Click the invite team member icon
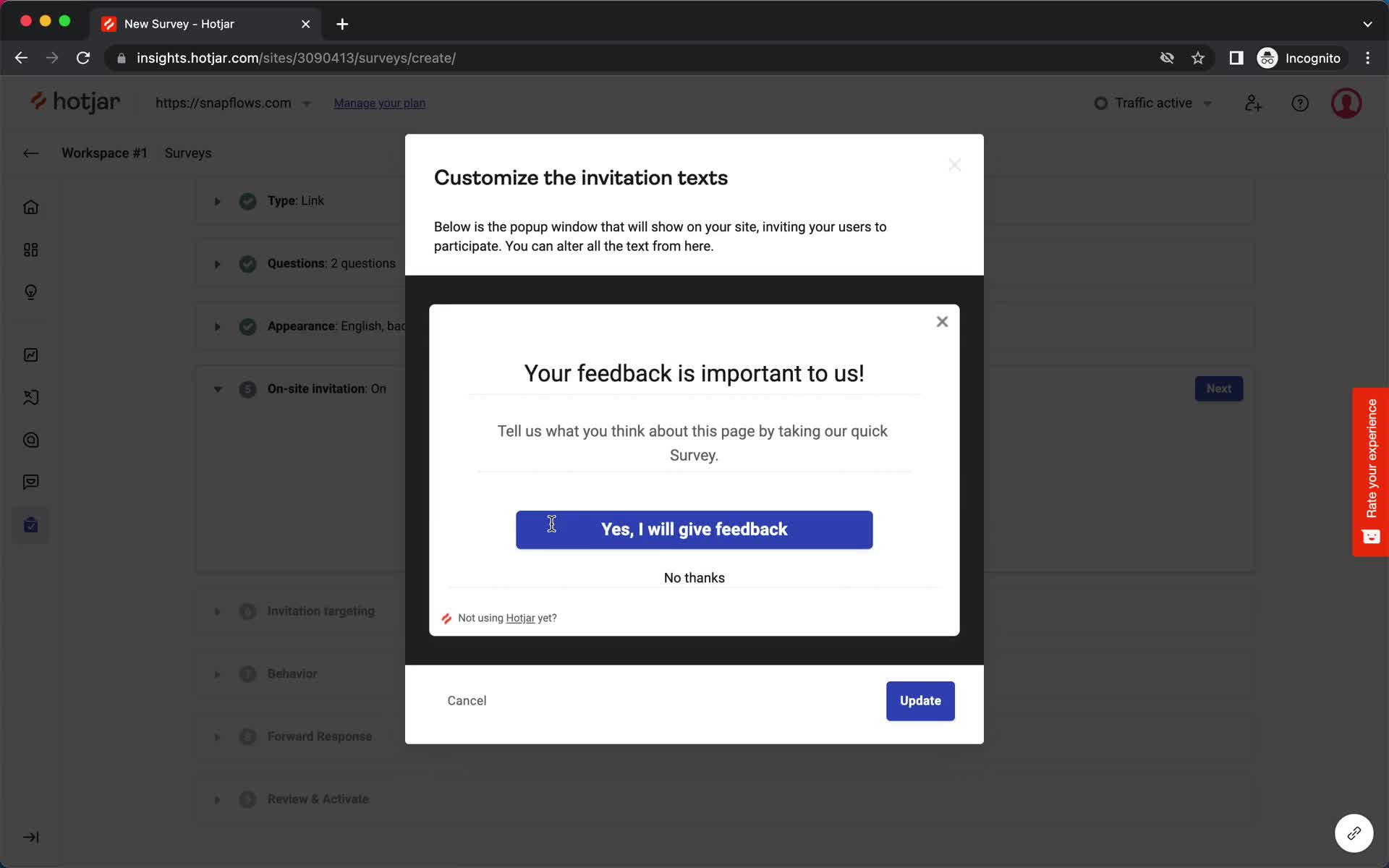This screenshot has height=868, width=1389. pos(1253,103)
